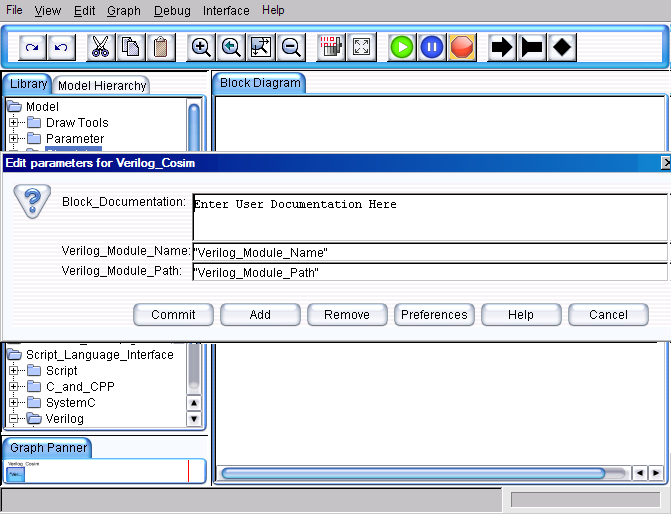The height and width of the screenshot is (514, 671).
Task: Click the zoom reset magnifier with arrow
Action: click(x=231, y=47)
